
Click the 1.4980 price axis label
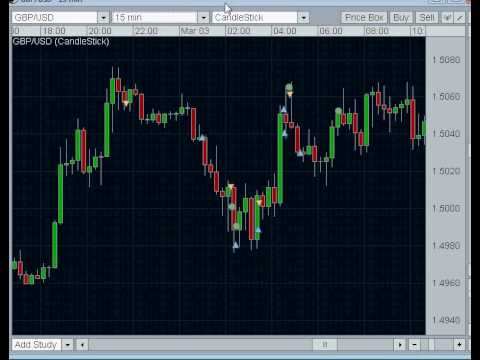pyautogui.click(x=446, y=246)
